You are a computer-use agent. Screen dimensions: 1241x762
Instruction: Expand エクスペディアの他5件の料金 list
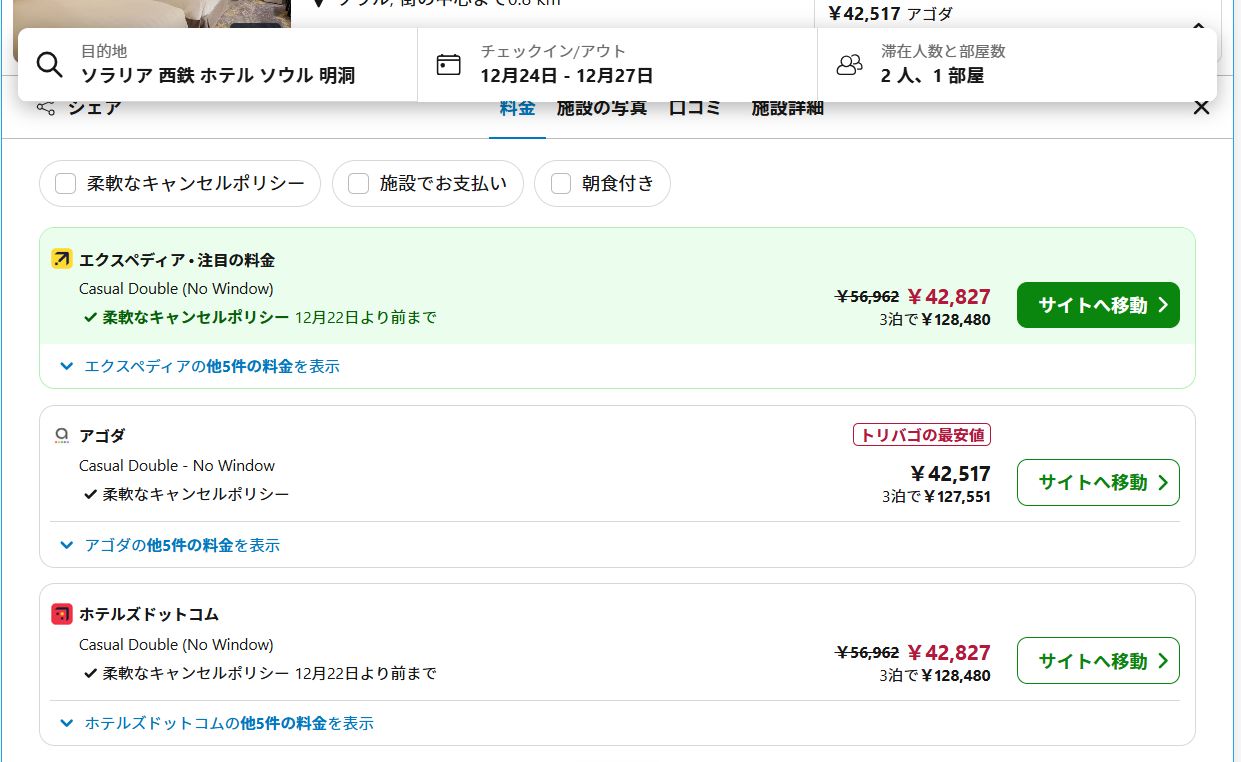tap(200, 367)
